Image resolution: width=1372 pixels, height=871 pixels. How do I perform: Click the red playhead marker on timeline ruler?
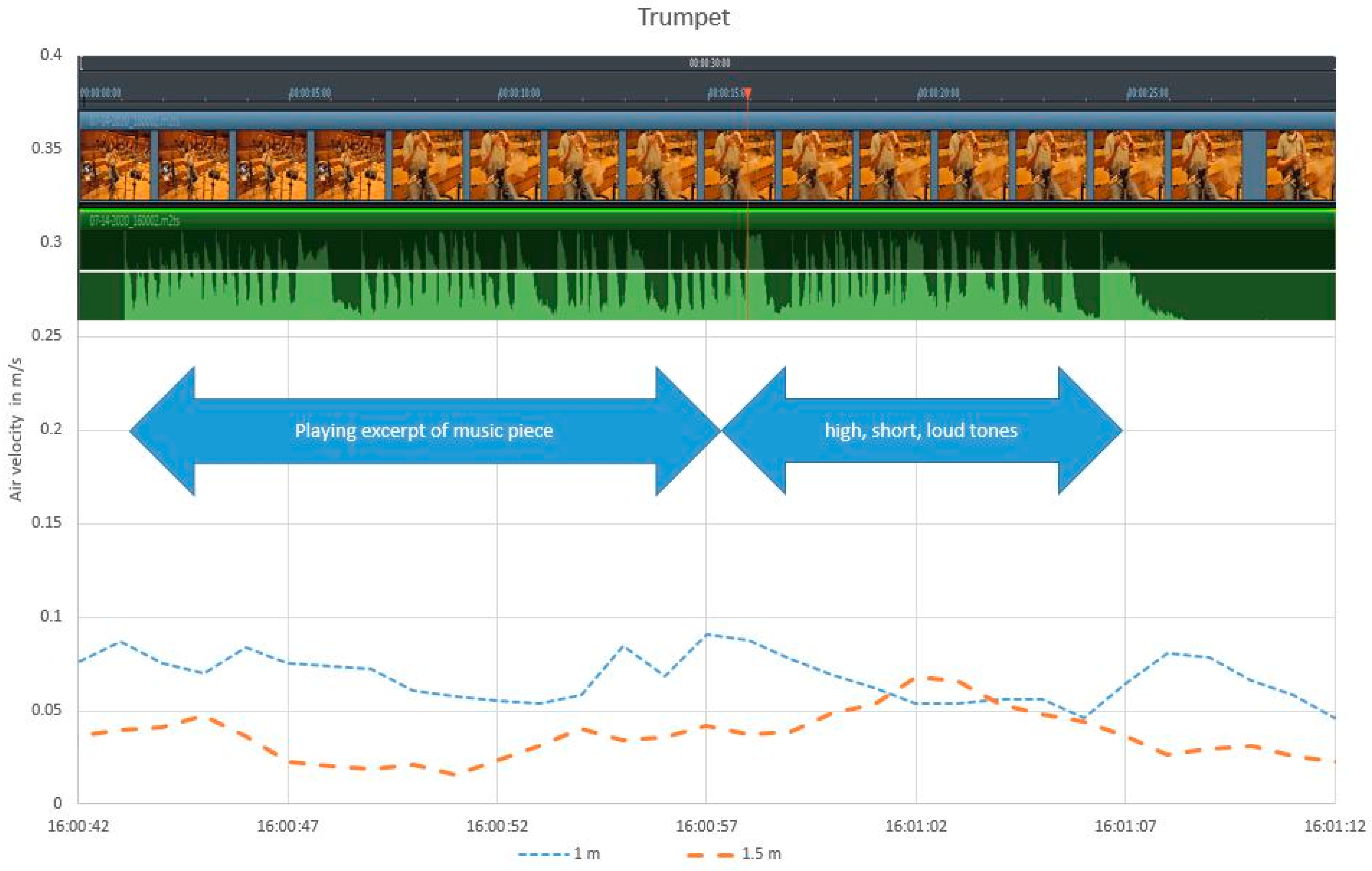click(747, 92)
